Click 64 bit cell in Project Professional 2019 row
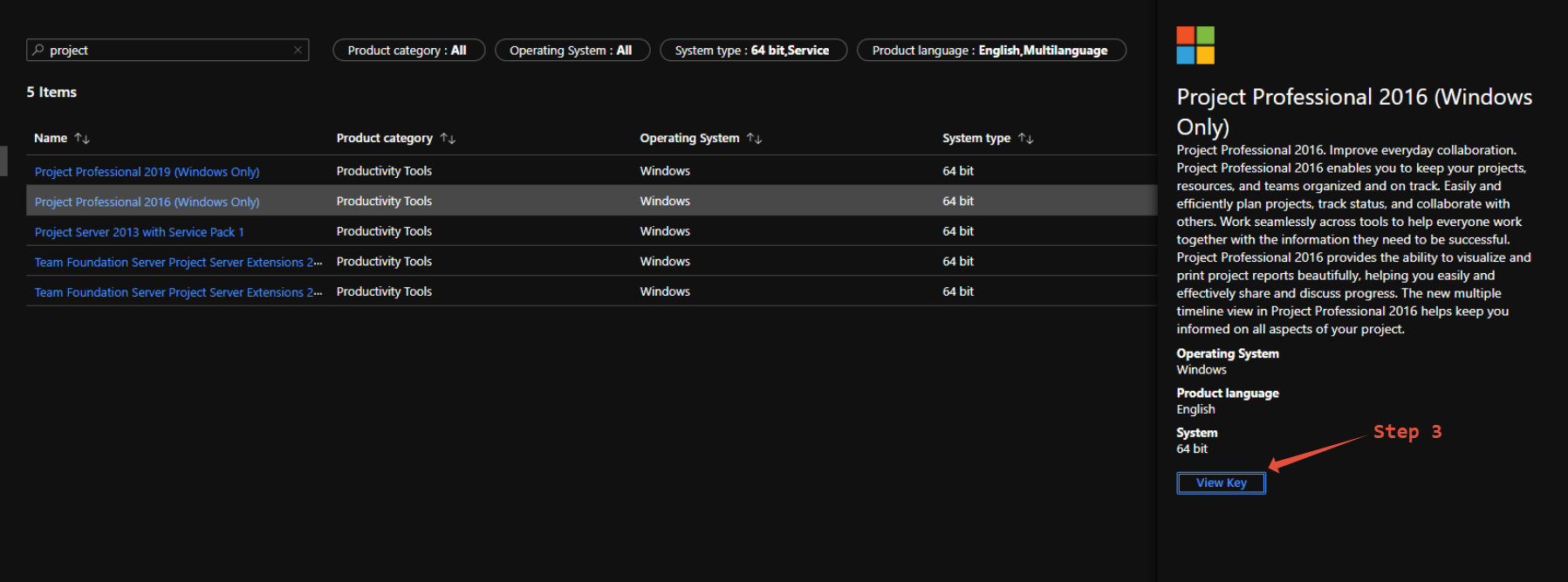1568x582 pixels. (x=958, y=171)
